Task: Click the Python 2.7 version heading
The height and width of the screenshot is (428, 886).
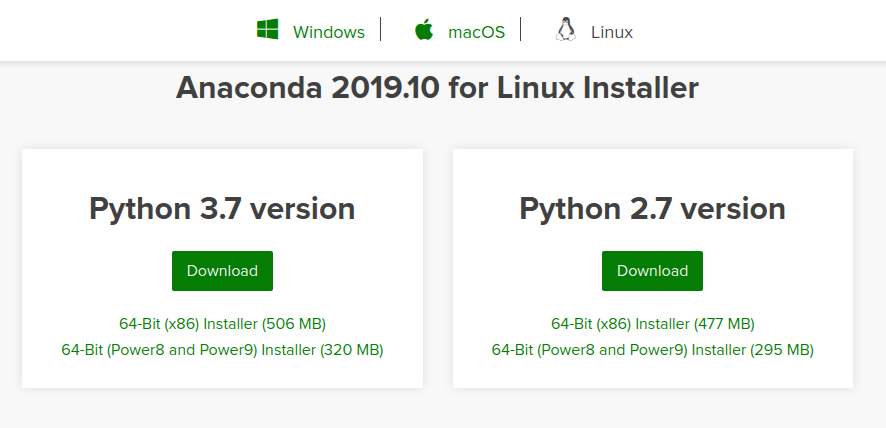Action: 653,209
